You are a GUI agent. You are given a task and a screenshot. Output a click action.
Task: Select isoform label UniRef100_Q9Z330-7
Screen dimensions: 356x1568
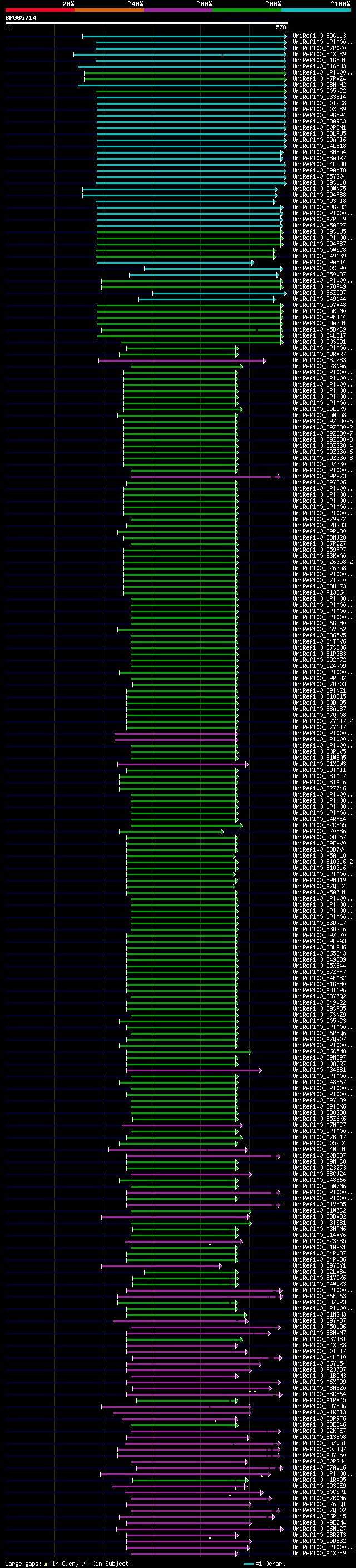click(323, 433)
